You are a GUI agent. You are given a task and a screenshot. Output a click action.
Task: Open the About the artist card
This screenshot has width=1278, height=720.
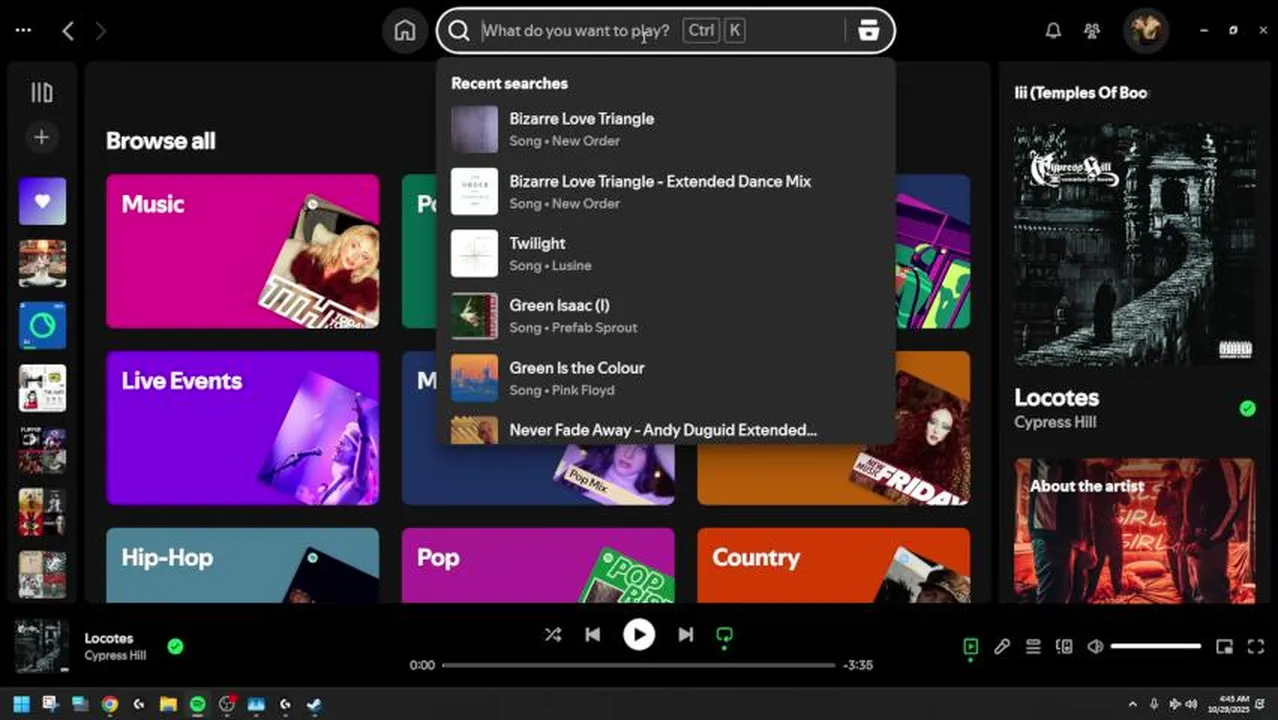(x=1135, y=531)
